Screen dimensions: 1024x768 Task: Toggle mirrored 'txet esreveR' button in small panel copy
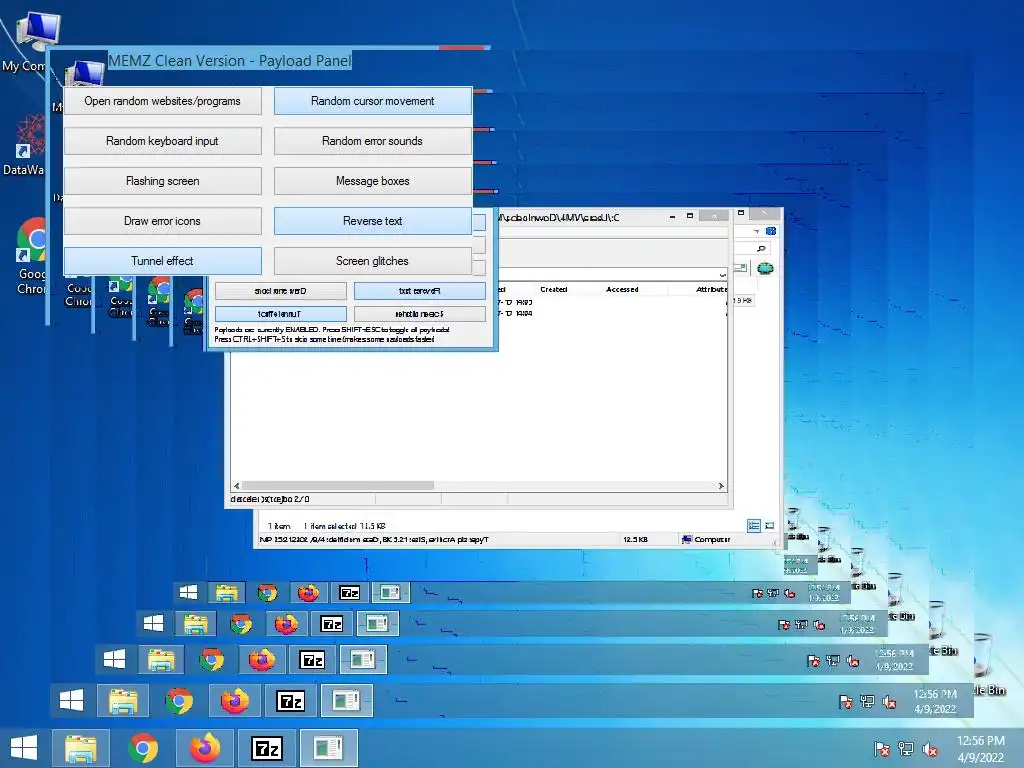tap(420, 291)
